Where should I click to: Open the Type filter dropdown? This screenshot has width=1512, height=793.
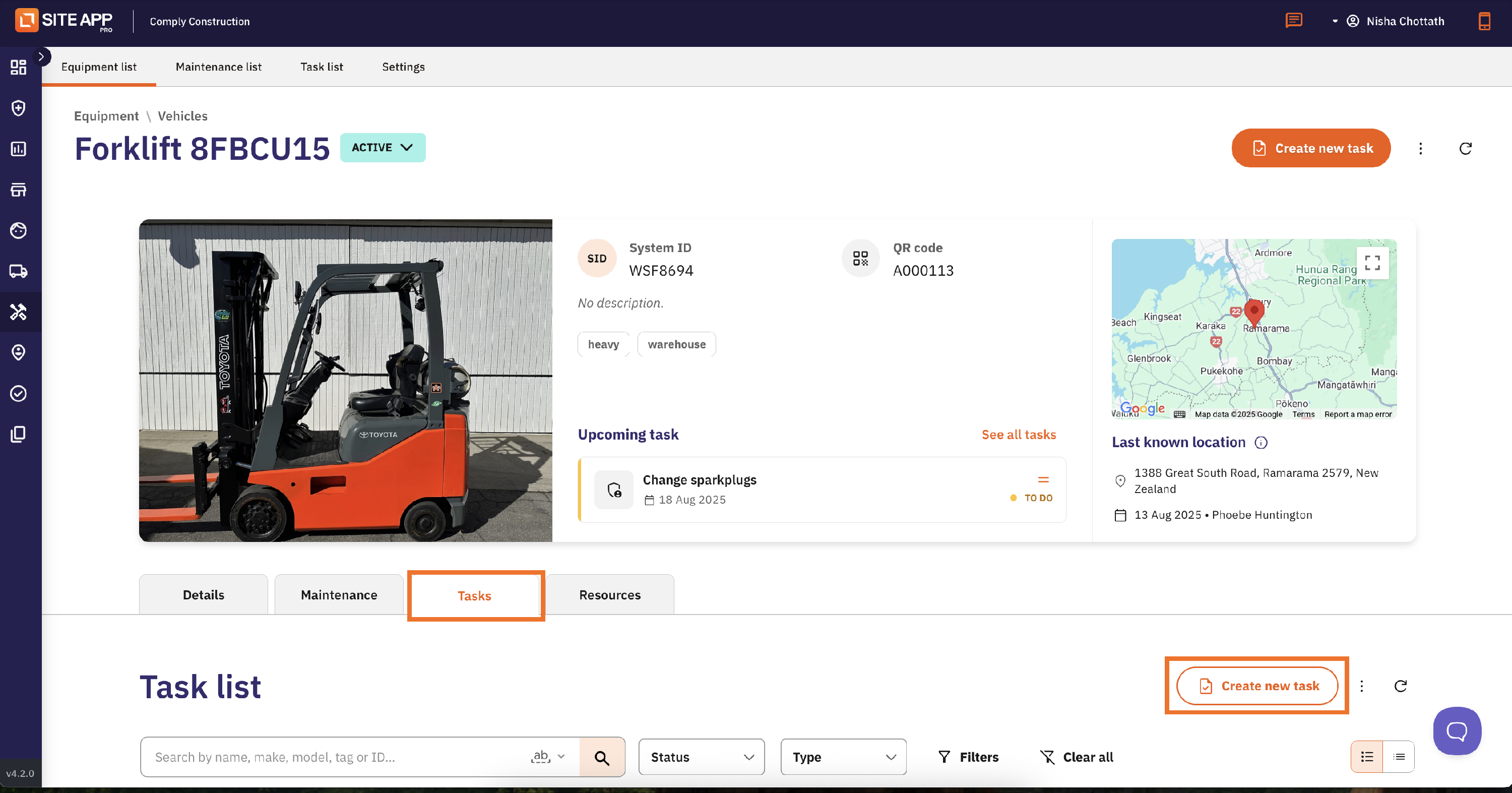pos(844,757)
